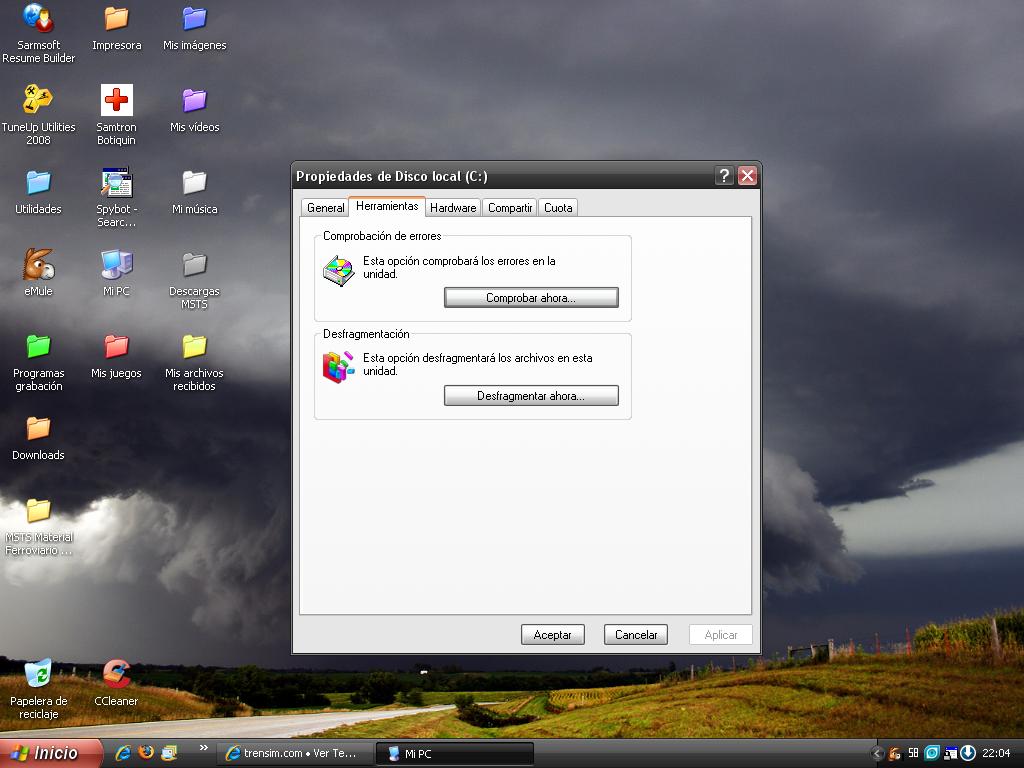Expand hidden Quick Launch items chevron

point(204,747)
